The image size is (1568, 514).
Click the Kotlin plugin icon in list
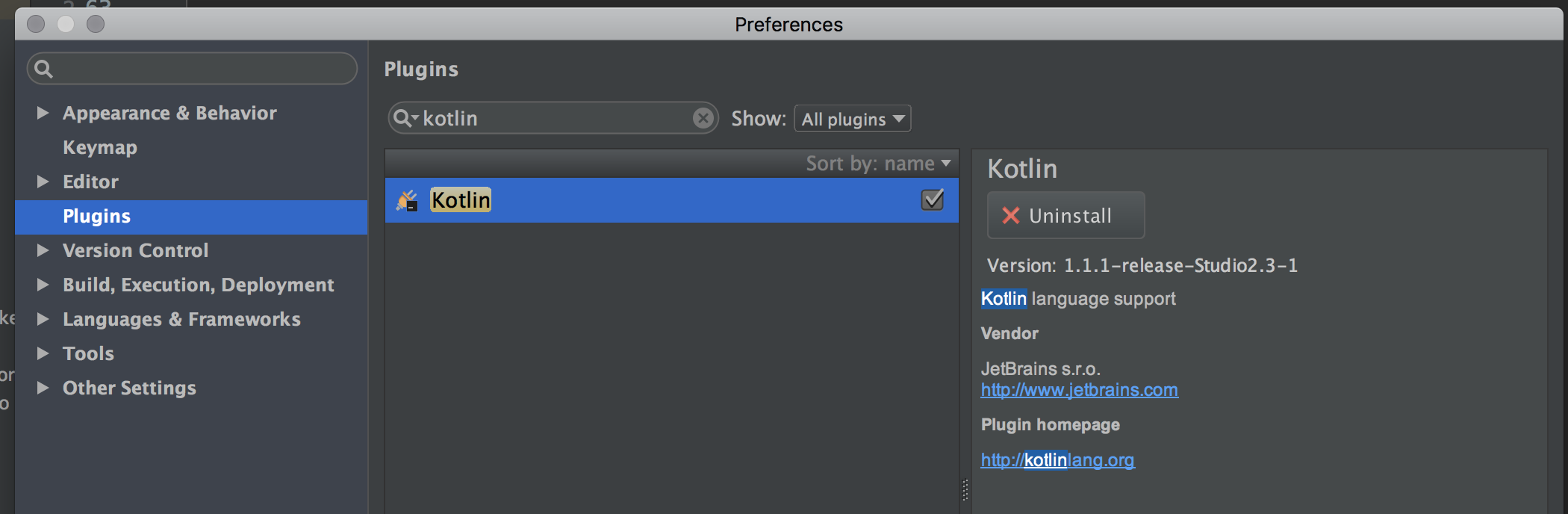(x=407, y=200)
